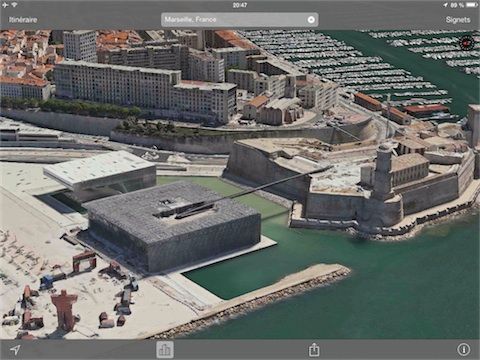The width and height of the screenshot is (480, 360).
Task: Center map on current location arrow
Action: (15, 350)
